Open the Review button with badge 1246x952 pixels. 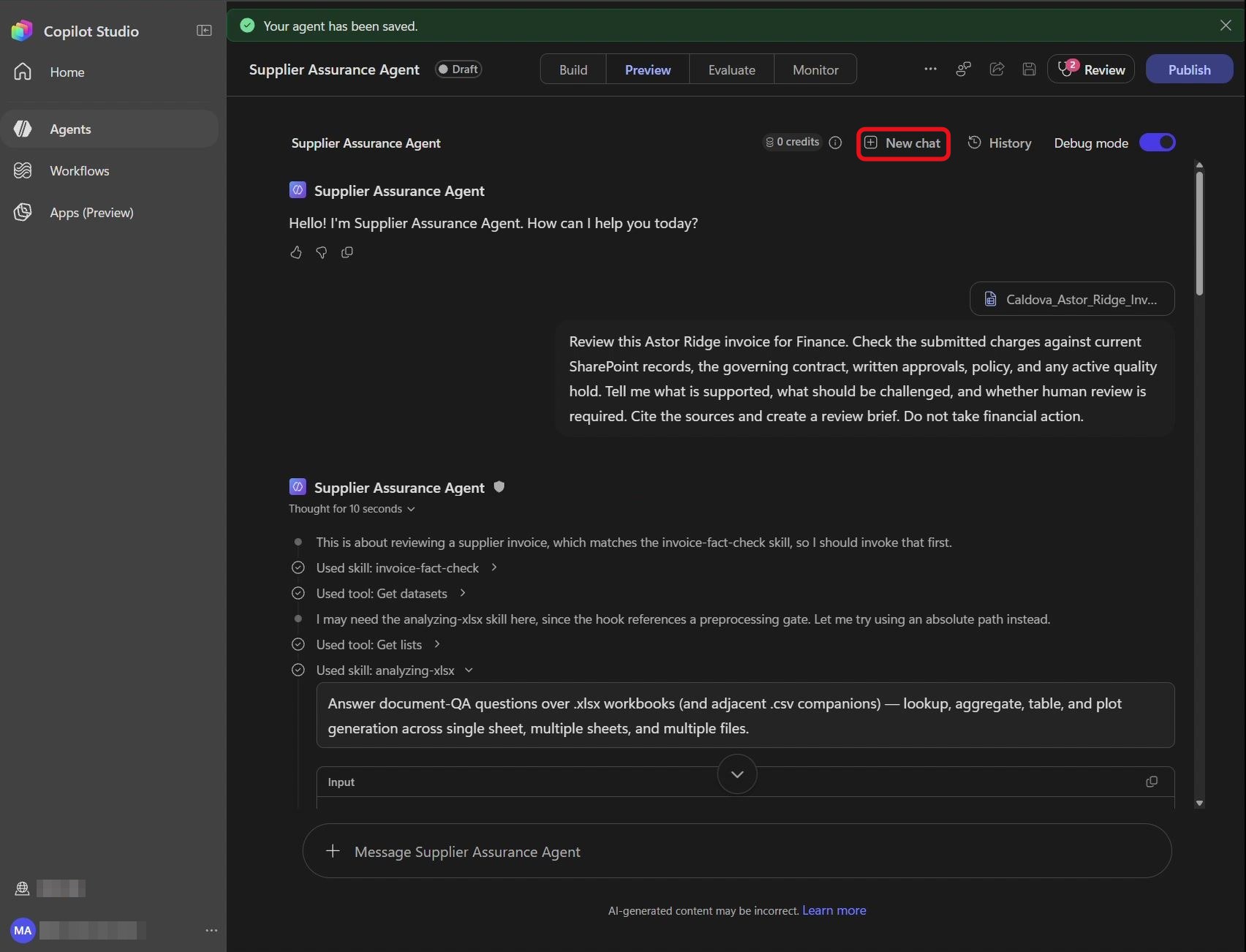(x=1091, y=69)
